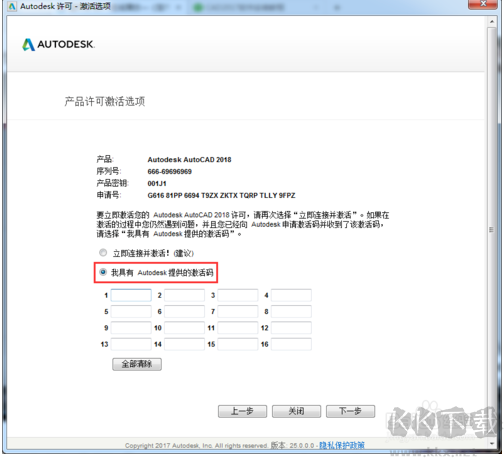Select the "I have an activation code" option
The height and width of the screenshot is (459, 504).
tap(103, 272)
